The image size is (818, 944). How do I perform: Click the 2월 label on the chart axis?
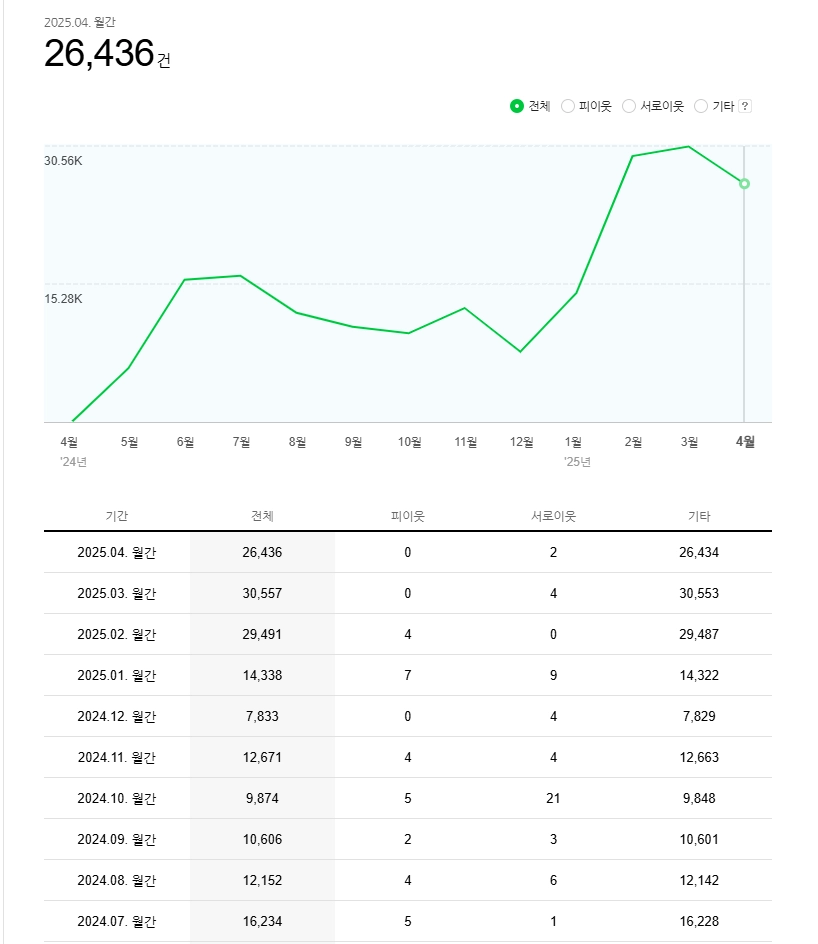coord(633,442)
